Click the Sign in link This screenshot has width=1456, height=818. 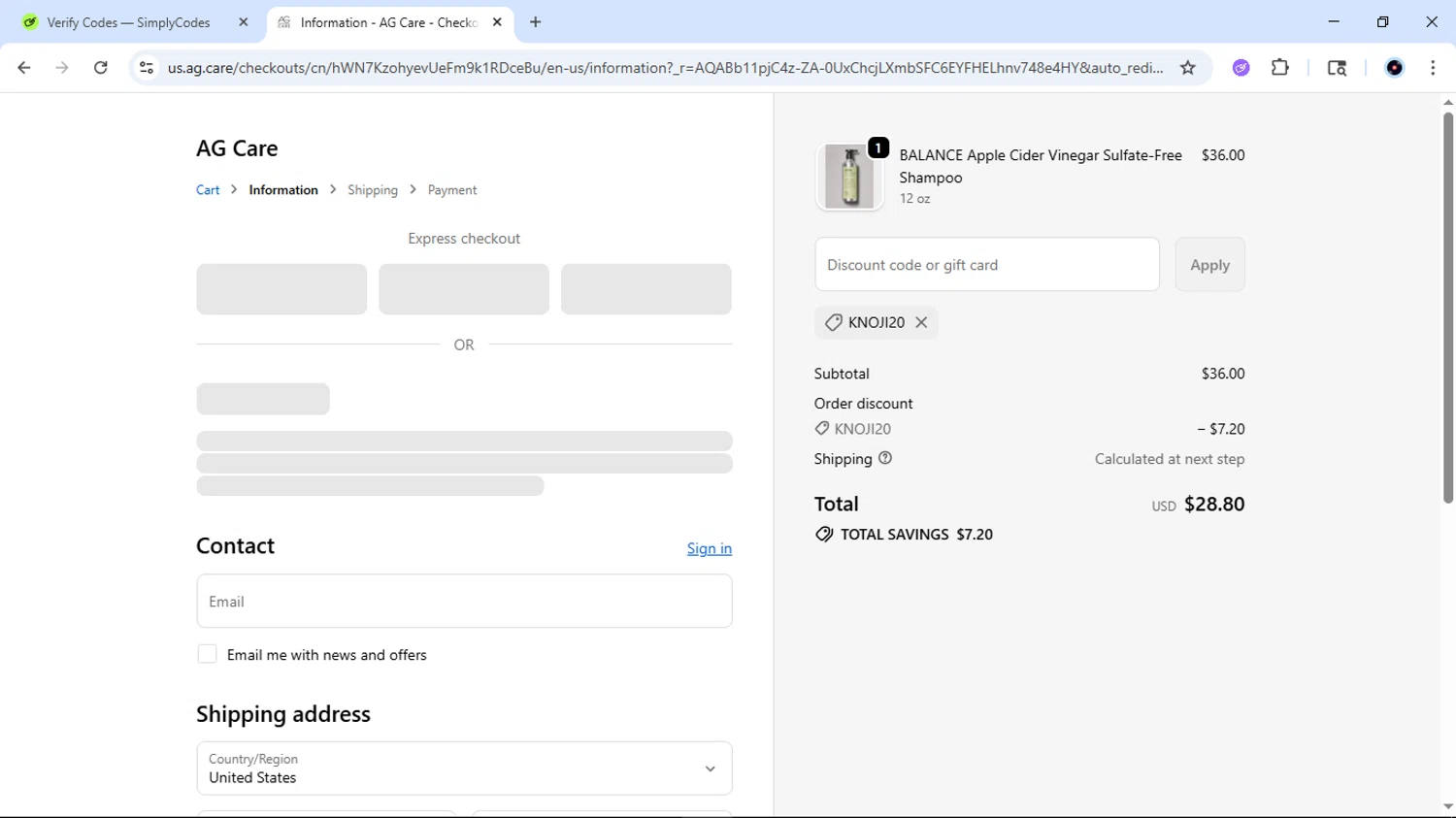[x=710, y=548]
